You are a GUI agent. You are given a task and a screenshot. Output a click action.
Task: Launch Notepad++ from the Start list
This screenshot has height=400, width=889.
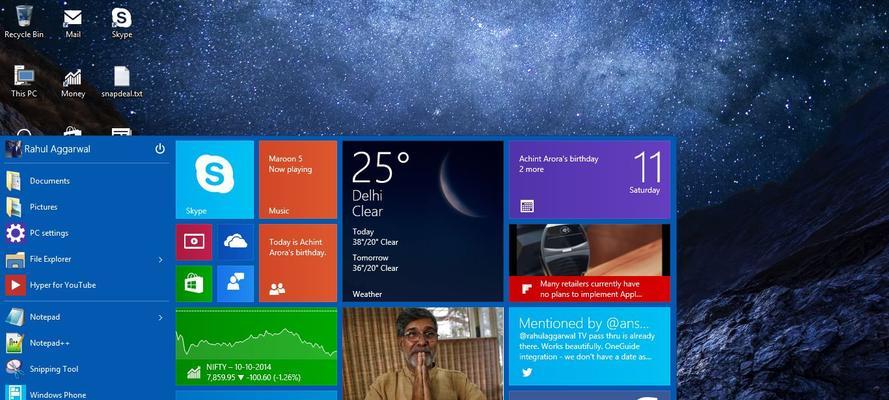tap(85, 343)
